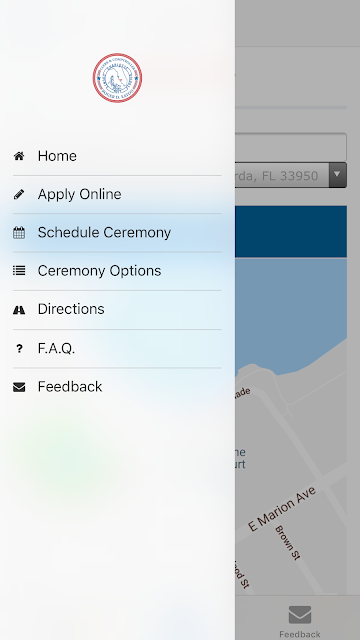Tap the list icon for Ceremony Options
The height and width of the screenshot is (640, 360).
point(19,271)
